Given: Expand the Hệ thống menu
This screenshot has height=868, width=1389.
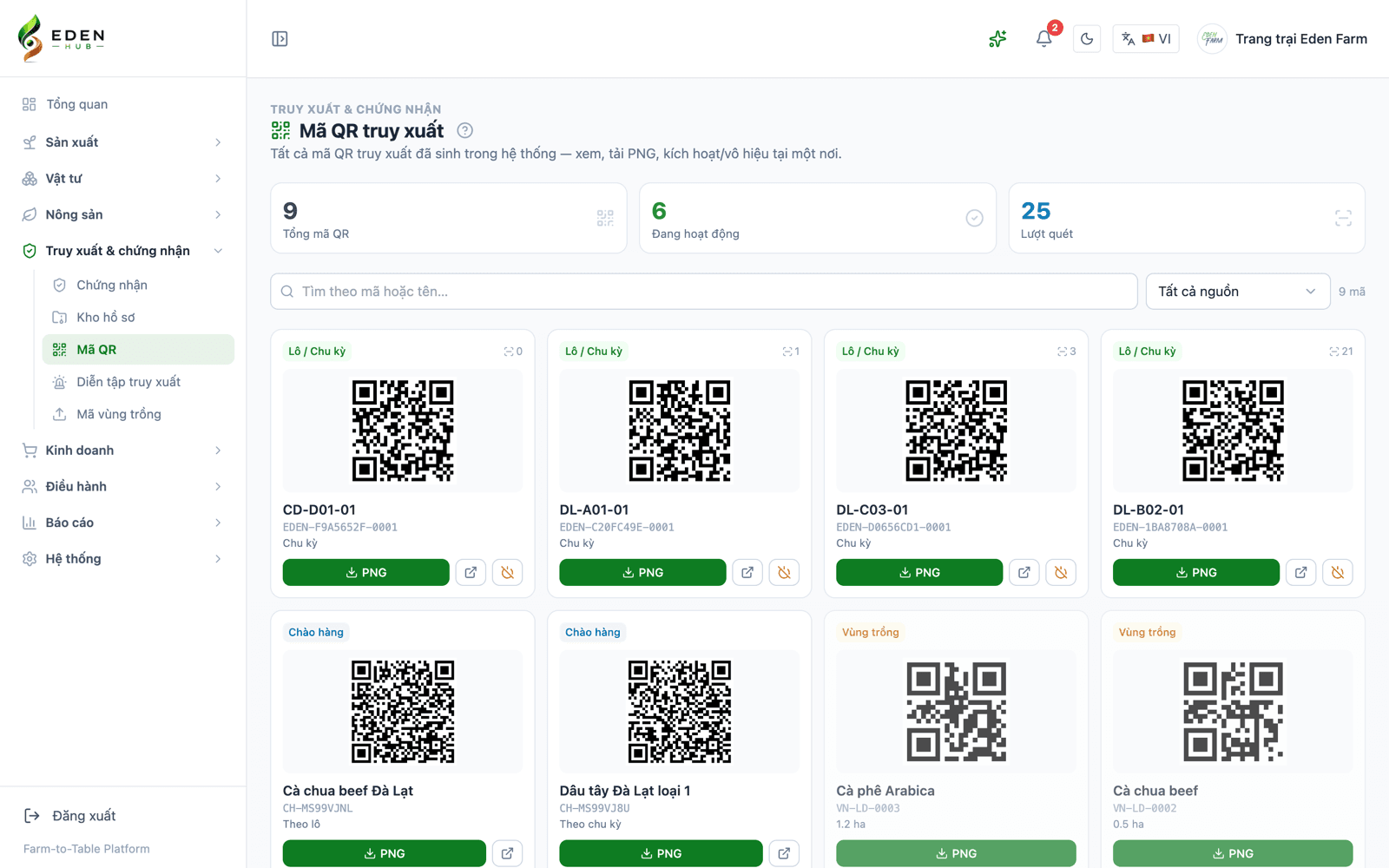Looking at the screenshot, I should coord(123,559).
